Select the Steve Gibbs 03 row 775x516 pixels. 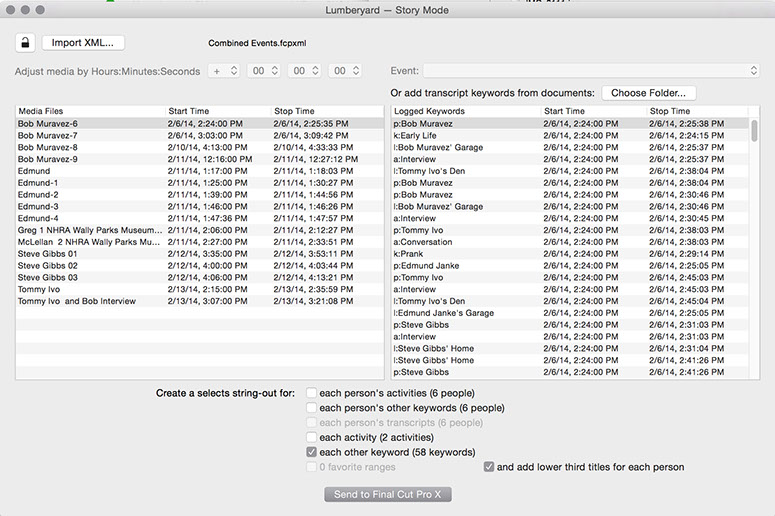coord(200,278)
